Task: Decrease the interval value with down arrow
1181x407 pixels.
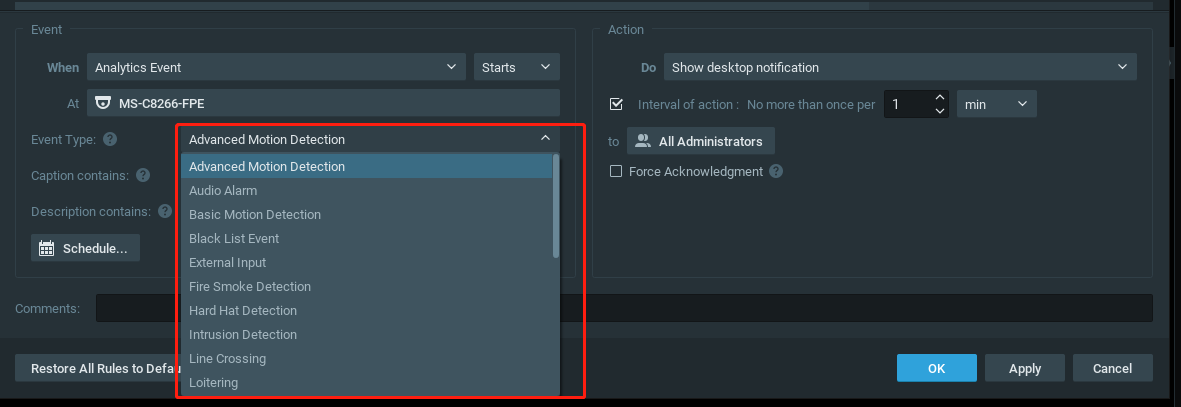Action: pos(939,111)
